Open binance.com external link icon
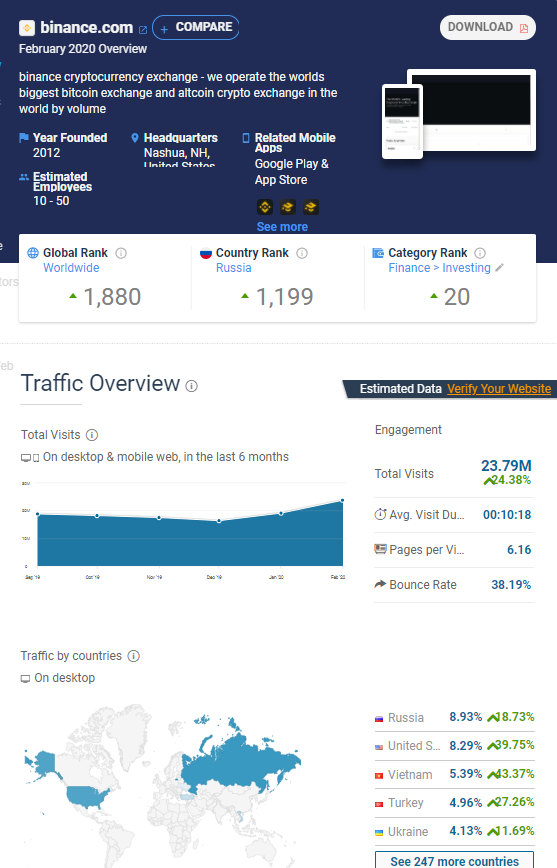This screenshot has height=868, width=557. coord(143,30)
